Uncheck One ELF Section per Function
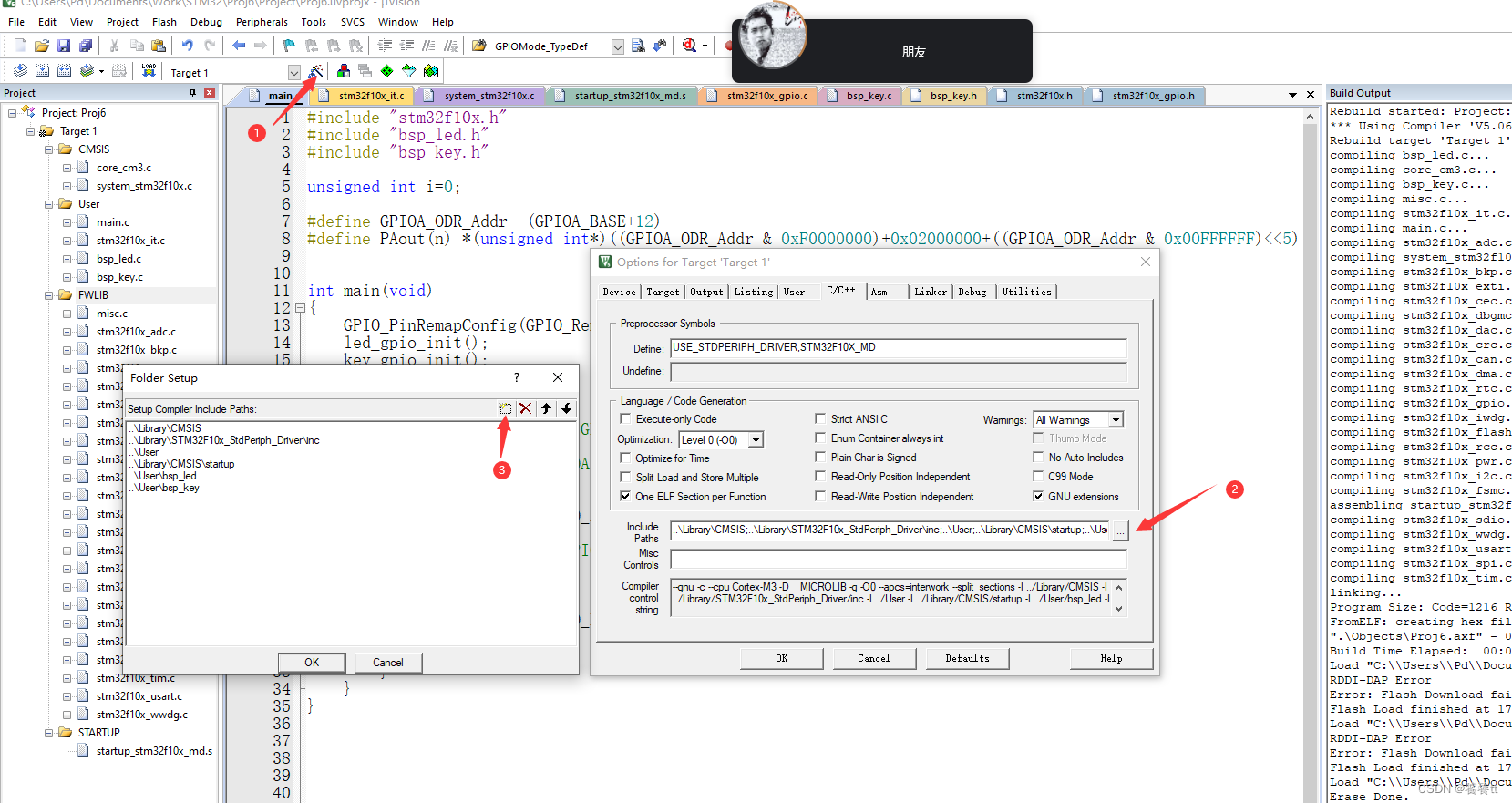The height and width of the screenshot is (803, 1512). [625, 496]
